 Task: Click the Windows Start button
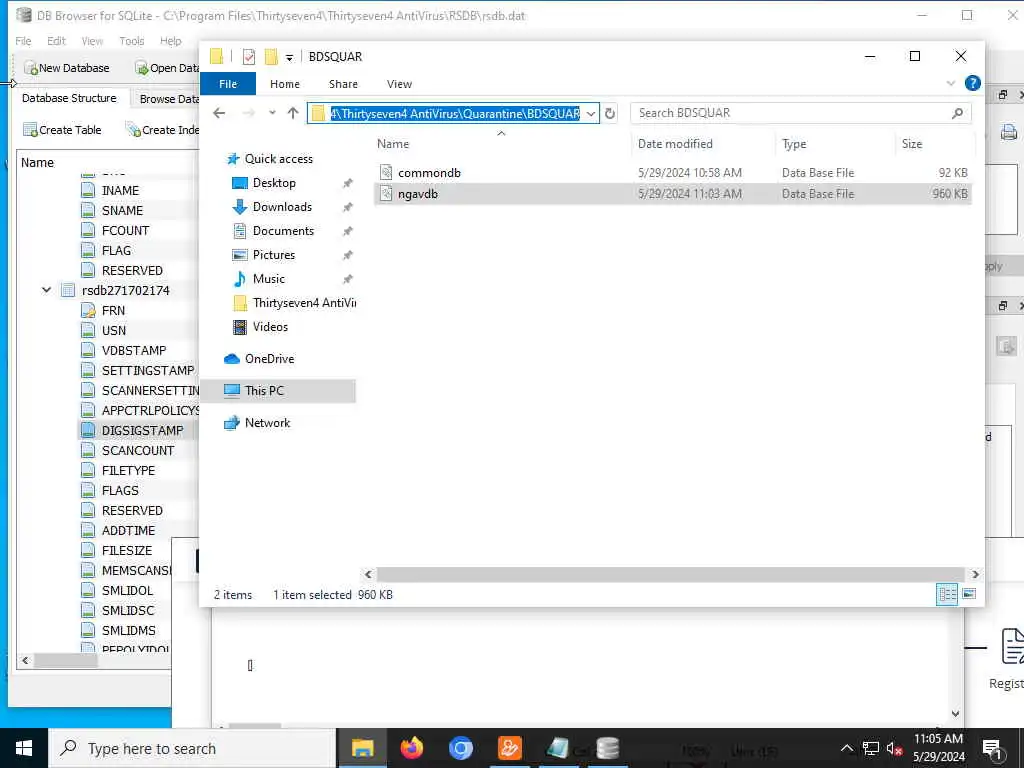click(24, 748)
